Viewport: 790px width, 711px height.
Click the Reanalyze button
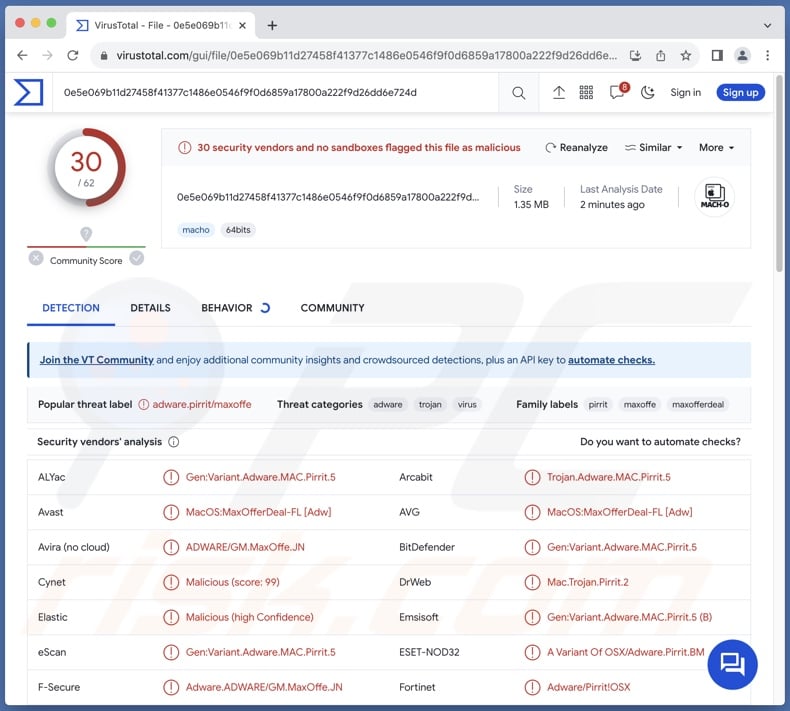click(x=576, y=148)
